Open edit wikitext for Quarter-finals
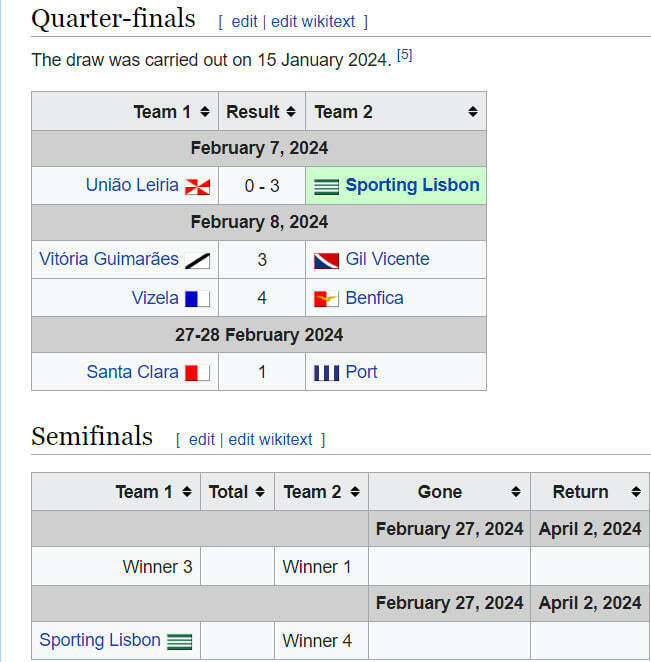 [315, 21]
